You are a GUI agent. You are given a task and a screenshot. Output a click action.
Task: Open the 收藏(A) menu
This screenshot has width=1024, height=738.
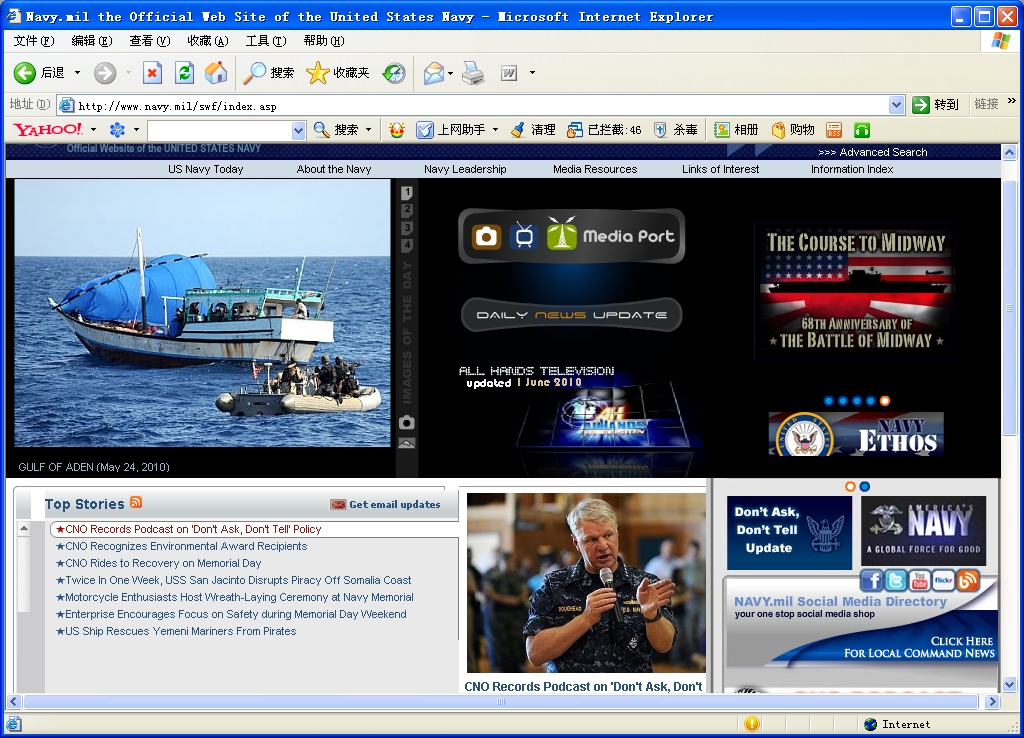pos(208,41)
